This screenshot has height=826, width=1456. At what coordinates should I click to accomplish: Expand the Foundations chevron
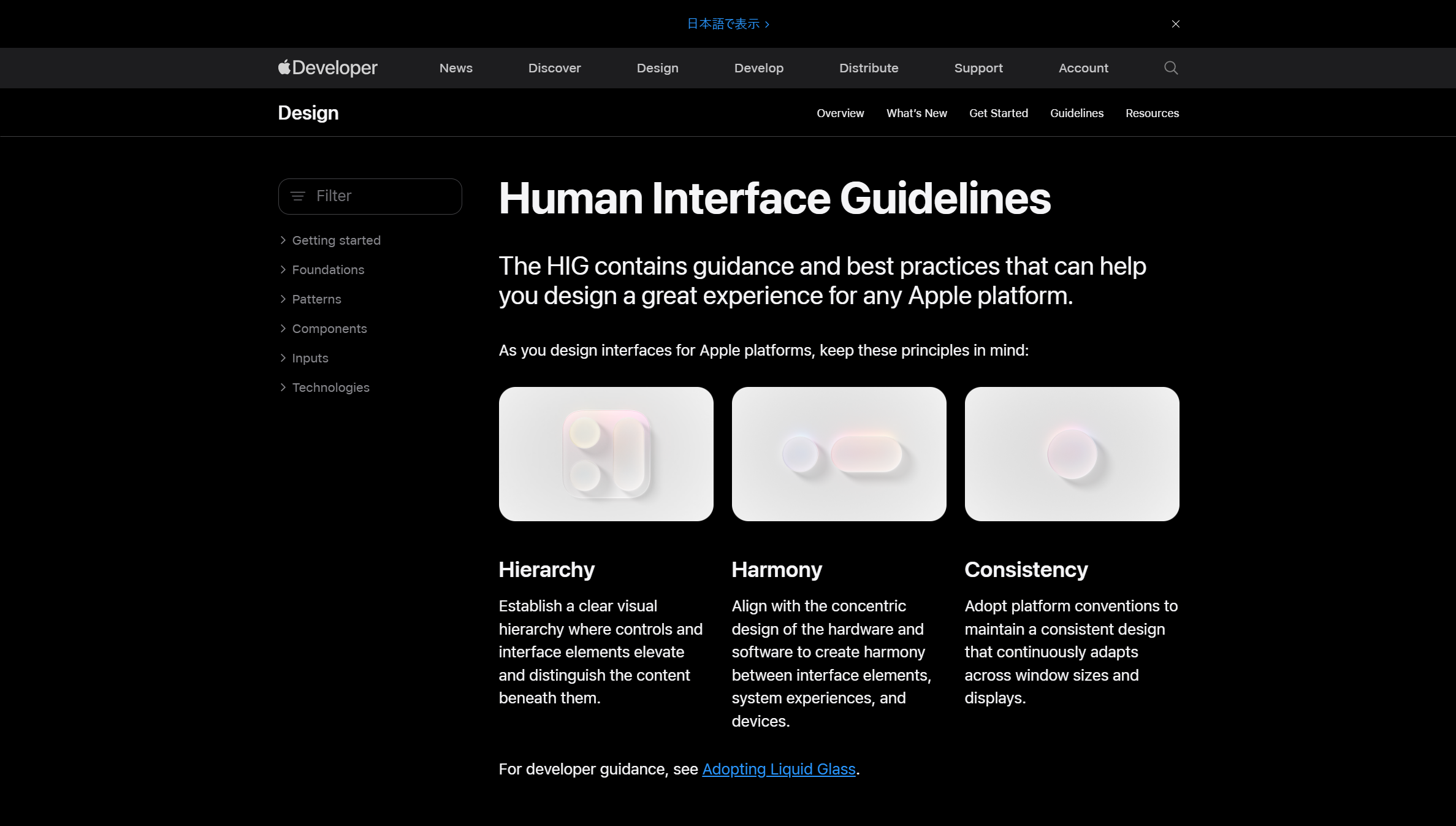(x=283, y=270)
